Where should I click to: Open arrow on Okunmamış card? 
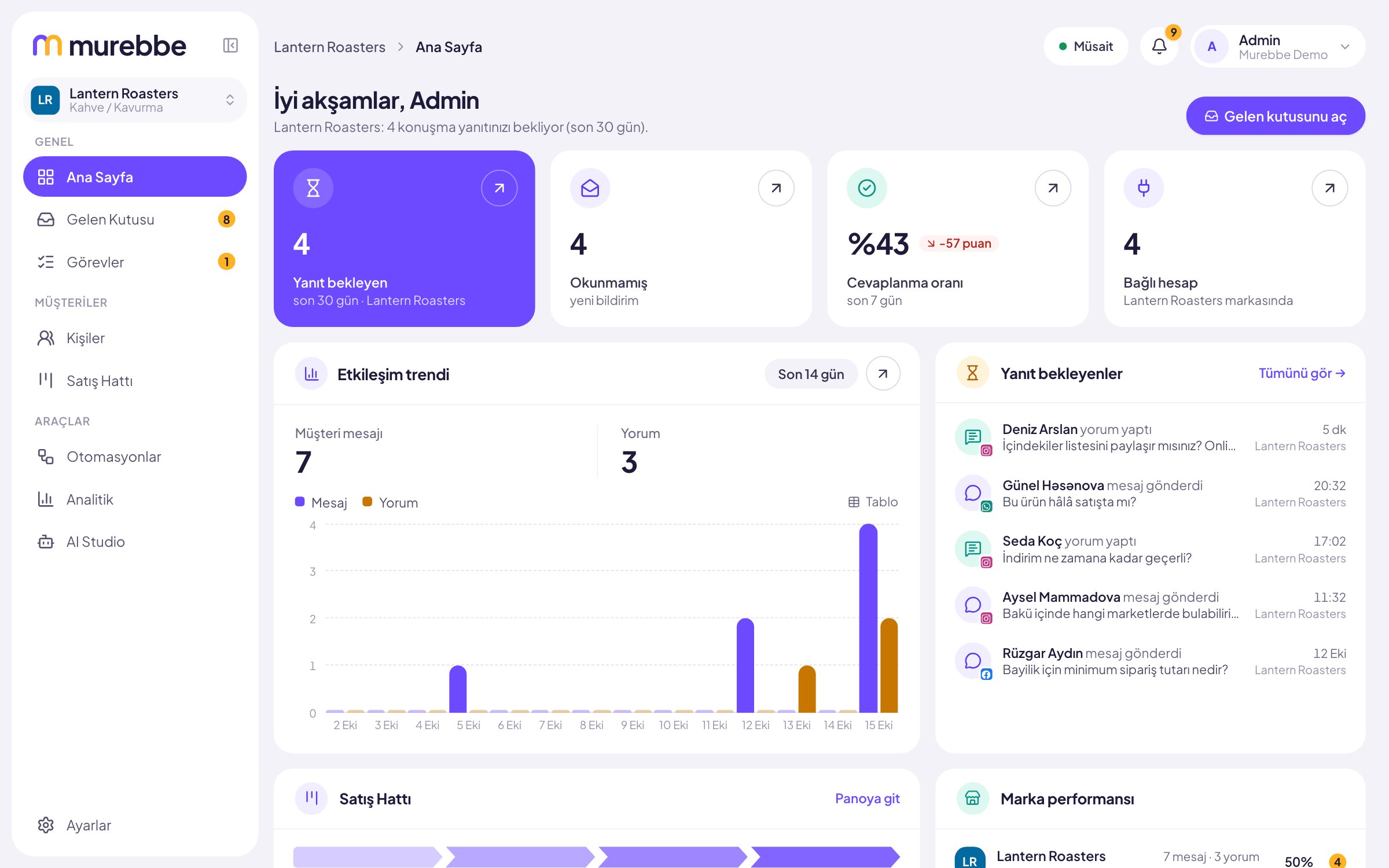click(776, 188)
